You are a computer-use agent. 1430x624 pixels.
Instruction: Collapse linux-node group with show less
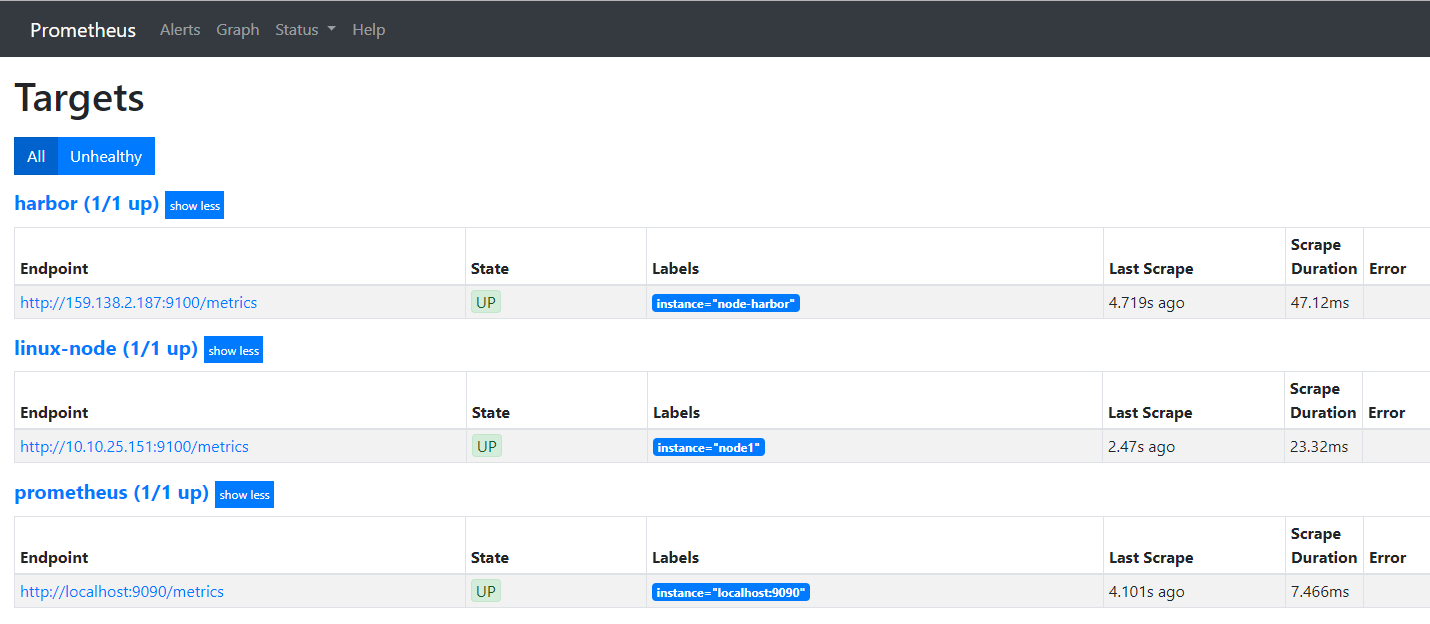pyautogui.click(x=233, y=350)
